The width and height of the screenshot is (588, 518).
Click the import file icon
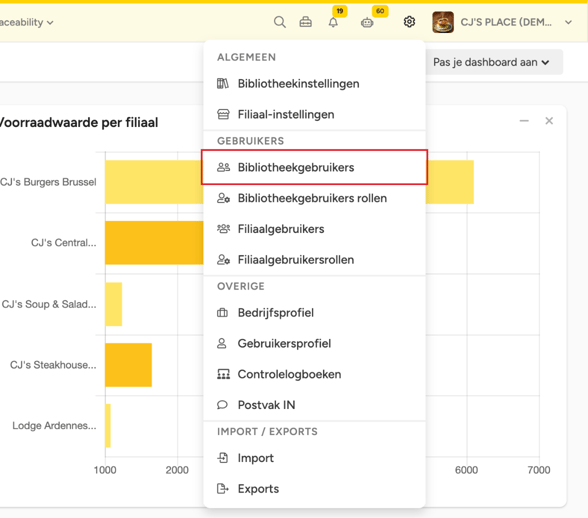[x=223, y=458]
